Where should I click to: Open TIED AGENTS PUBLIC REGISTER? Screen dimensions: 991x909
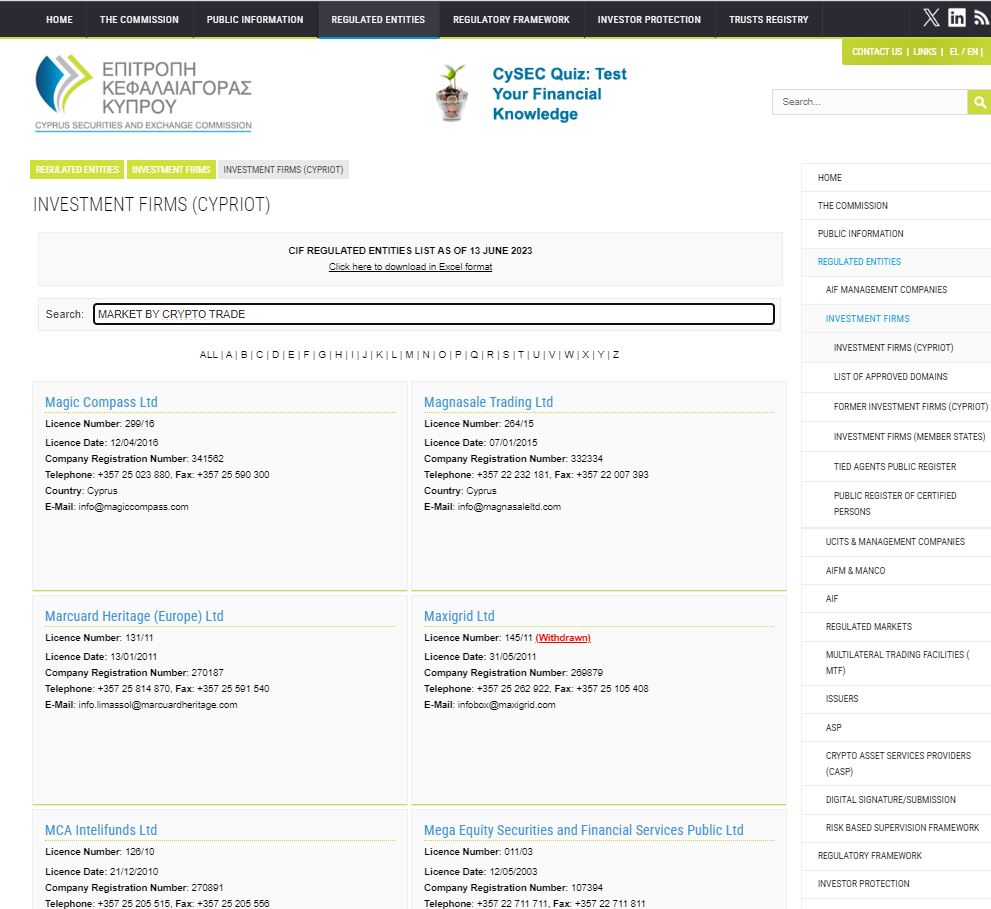point(896,467)
